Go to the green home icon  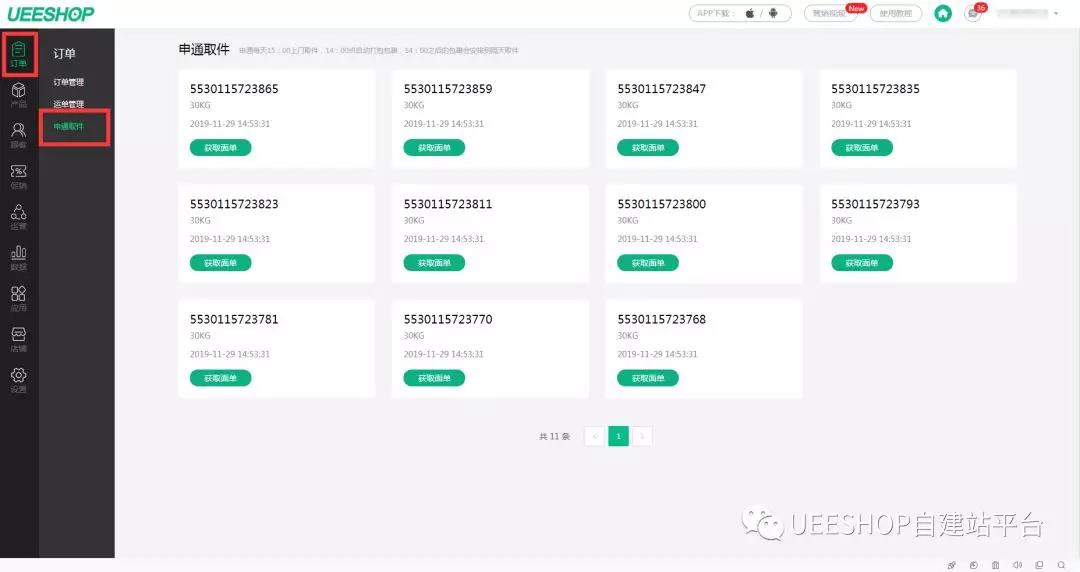(942, 13)
